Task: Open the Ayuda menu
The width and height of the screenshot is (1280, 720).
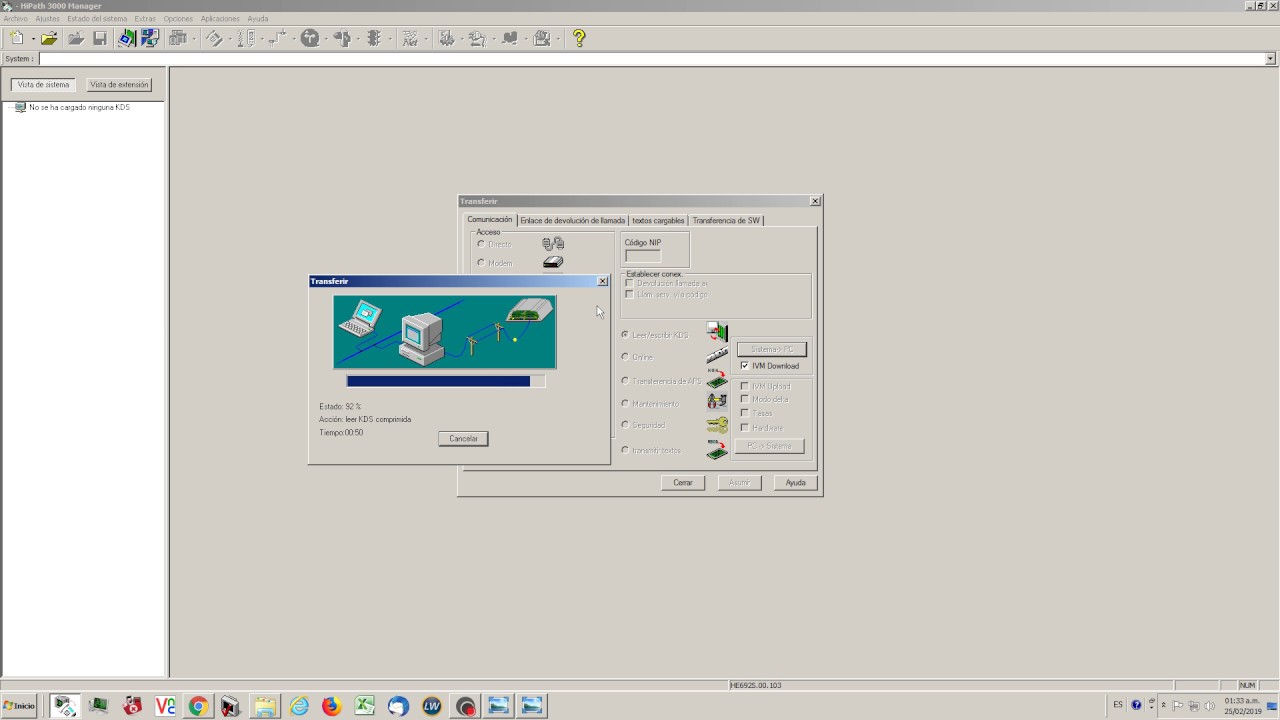Action: click(x=258, y=19)
